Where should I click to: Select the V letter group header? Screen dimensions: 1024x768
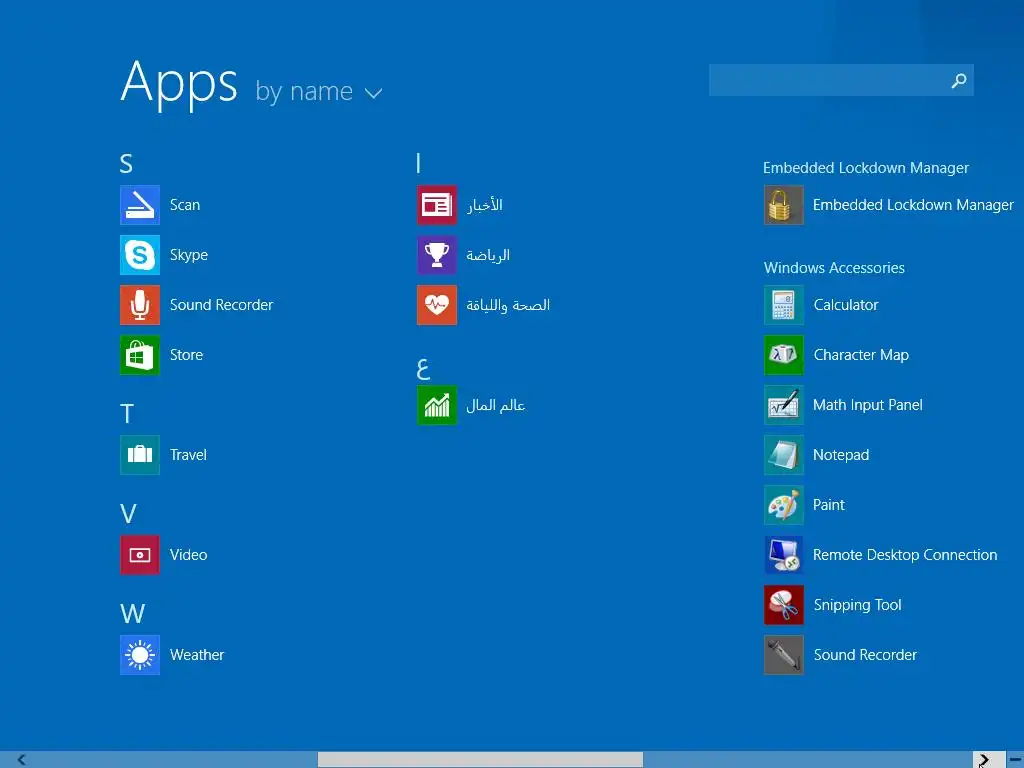128,514
